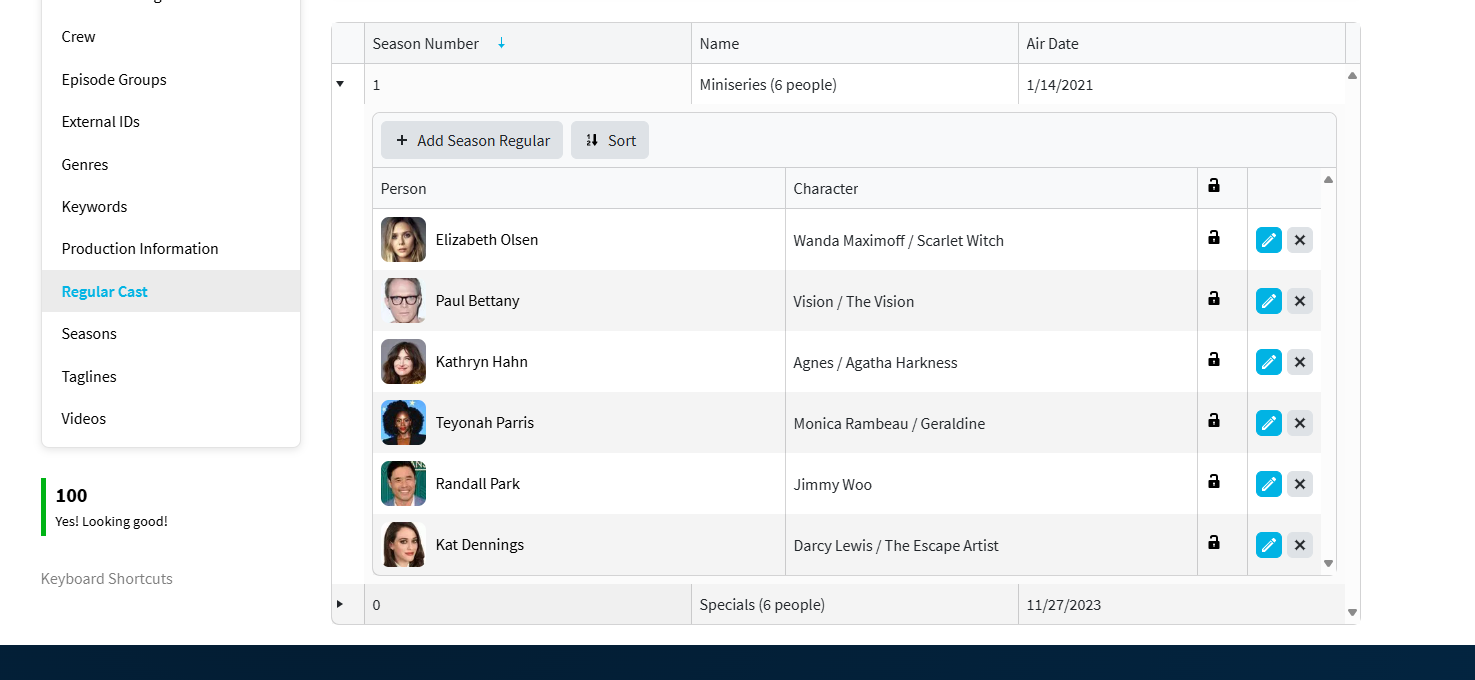1475x680 pixels.
Task: Edit Elizabeth Olsen's cast entry with pencil icon
Action: (x=1269, y=240)
